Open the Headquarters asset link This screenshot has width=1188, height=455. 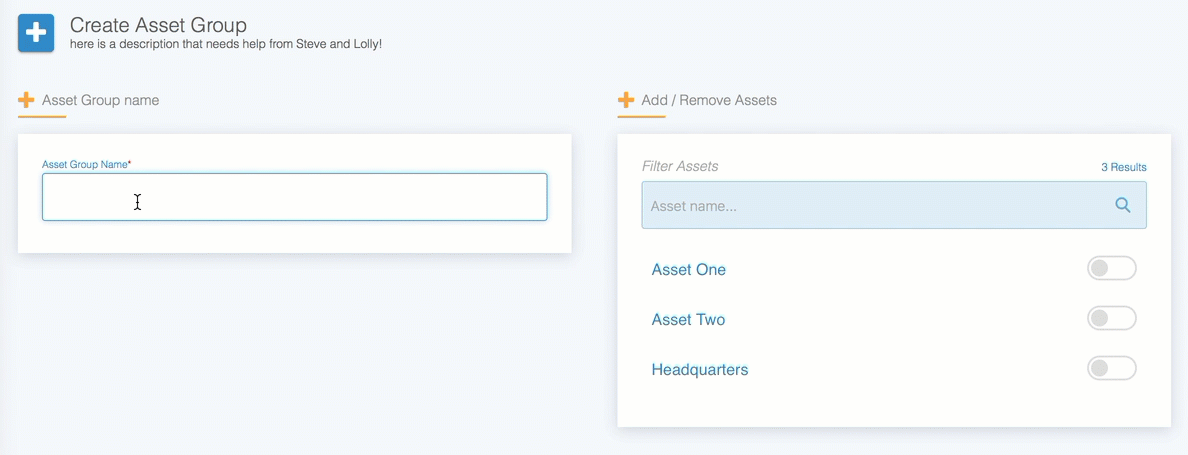point(700,370)
